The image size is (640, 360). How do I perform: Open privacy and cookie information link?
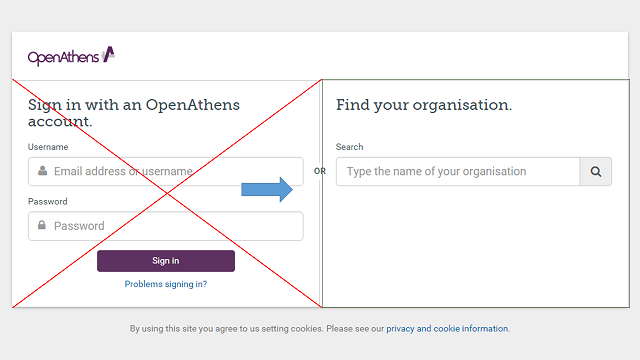click(x=447, y=329)
